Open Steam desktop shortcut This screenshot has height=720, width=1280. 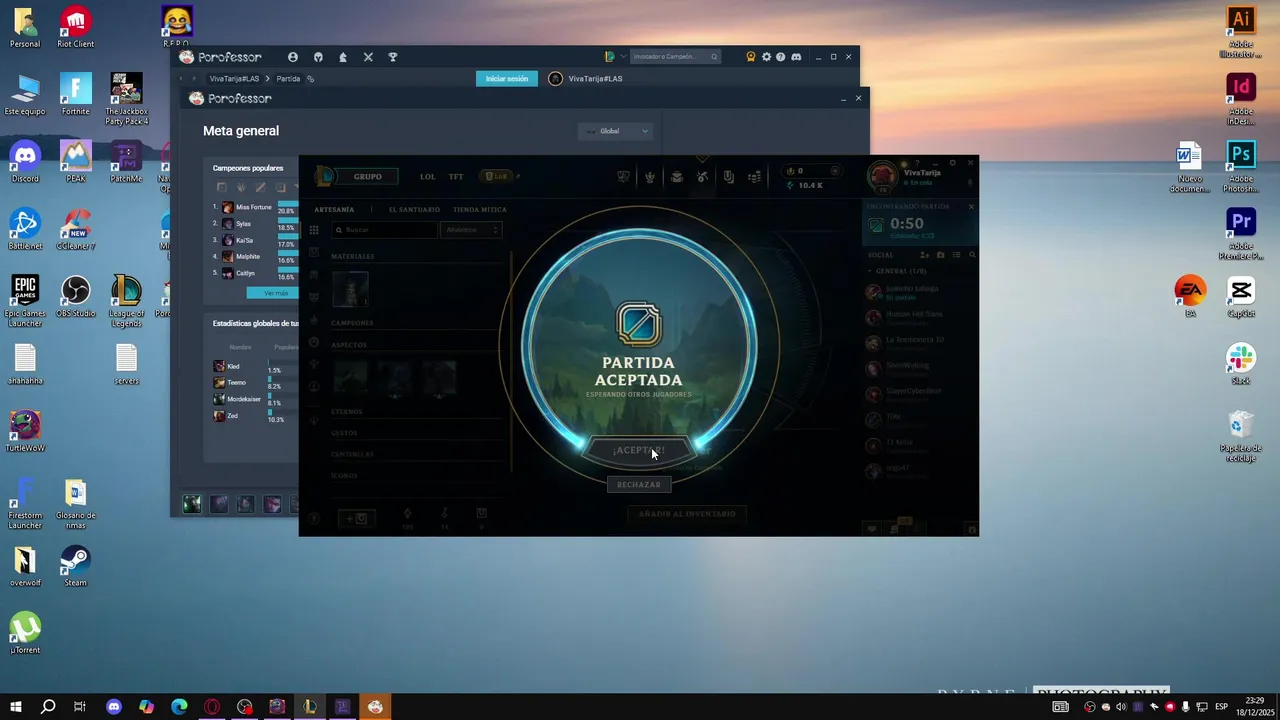76,566
